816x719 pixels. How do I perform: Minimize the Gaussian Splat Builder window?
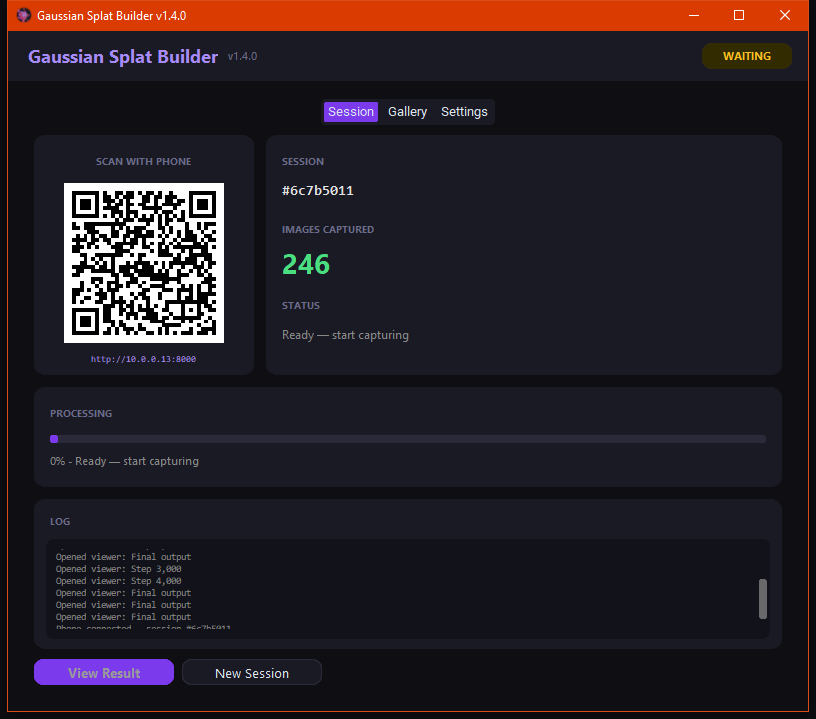(694, 16)
